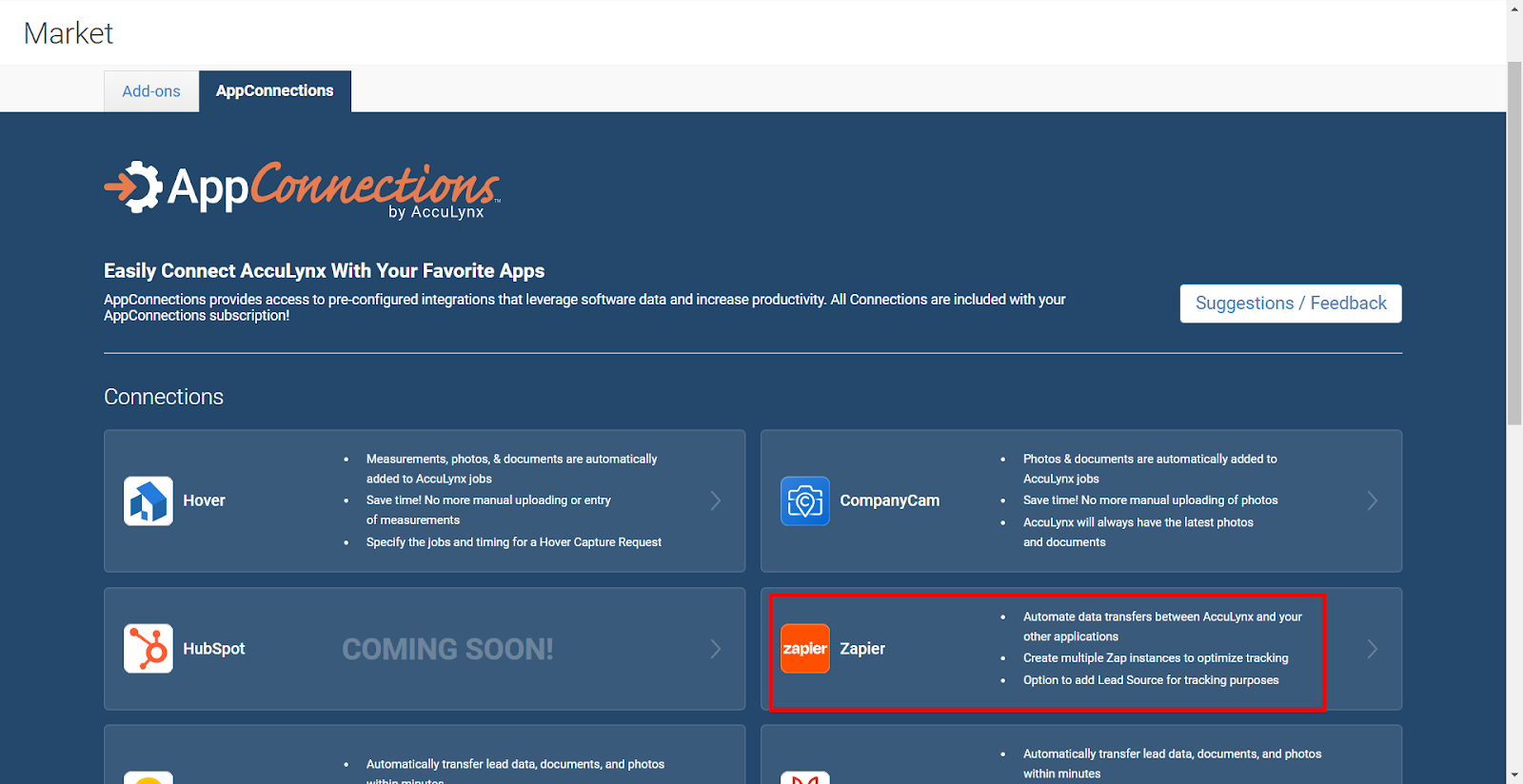Open the Hover connection name
Screen dimensions: 1523x784
(204, 500)
